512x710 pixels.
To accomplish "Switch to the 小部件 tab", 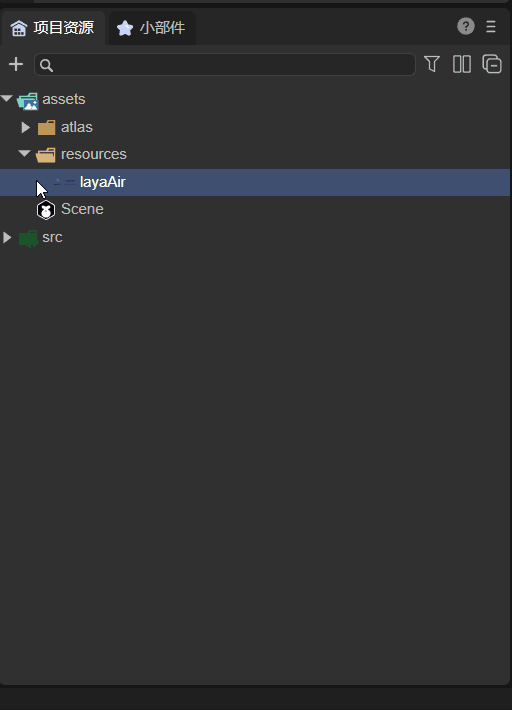I will coord(151,28).
